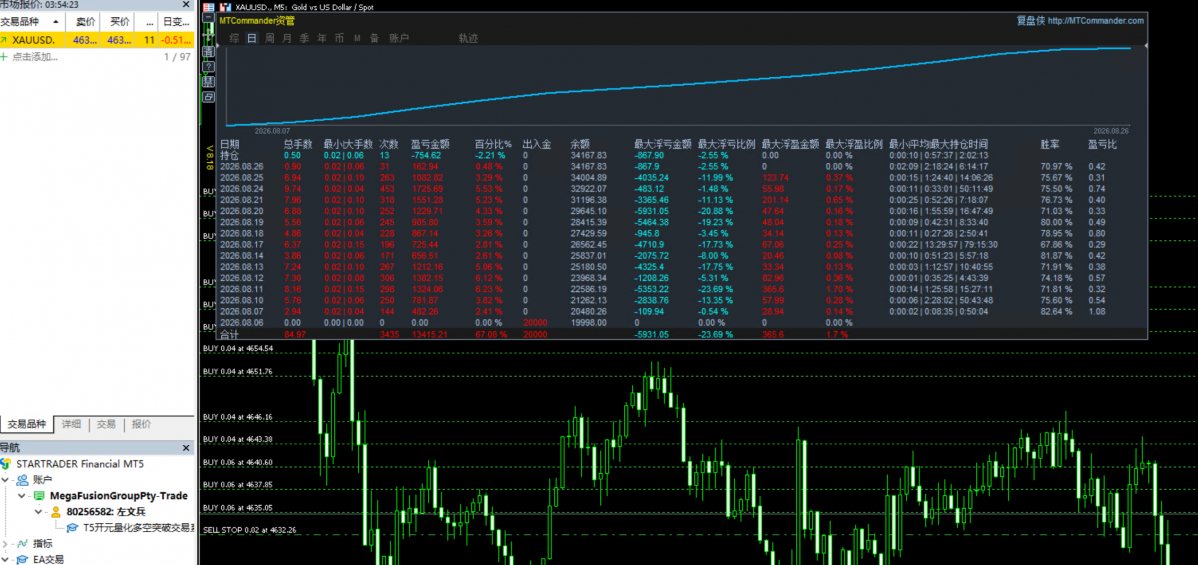Viewport: 1198px width, 565px height.
Task: Click the 清 icon in MTCommander sidebar
Action: coord(208,52)
